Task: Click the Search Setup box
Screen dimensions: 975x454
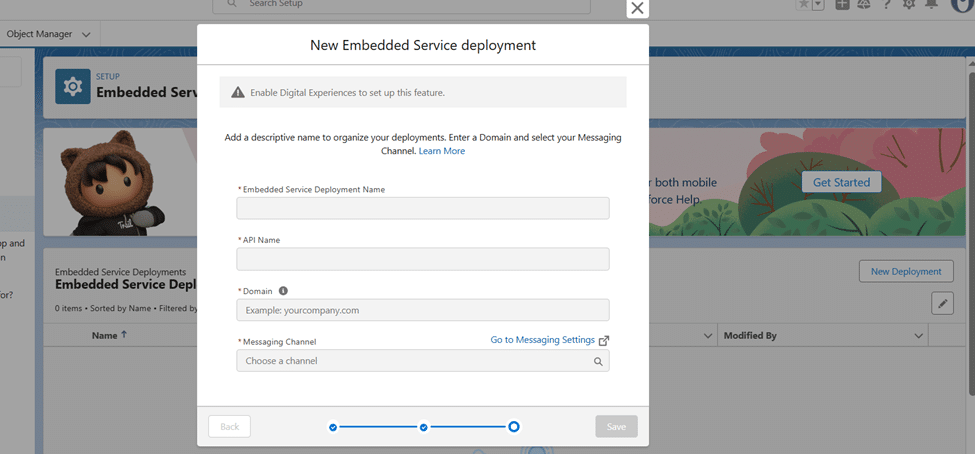Action: pyautogui.click(x=402, y=5)
